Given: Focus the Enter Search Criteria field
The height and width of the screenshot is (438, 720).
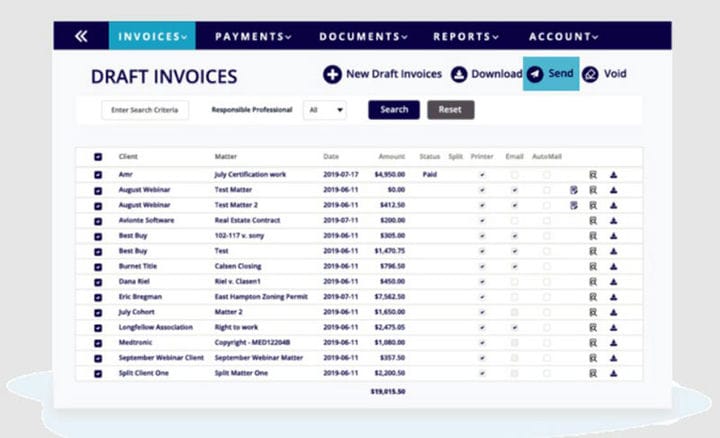Looking at the screenshot, I should pyautogui.click(x=145, y=110).
